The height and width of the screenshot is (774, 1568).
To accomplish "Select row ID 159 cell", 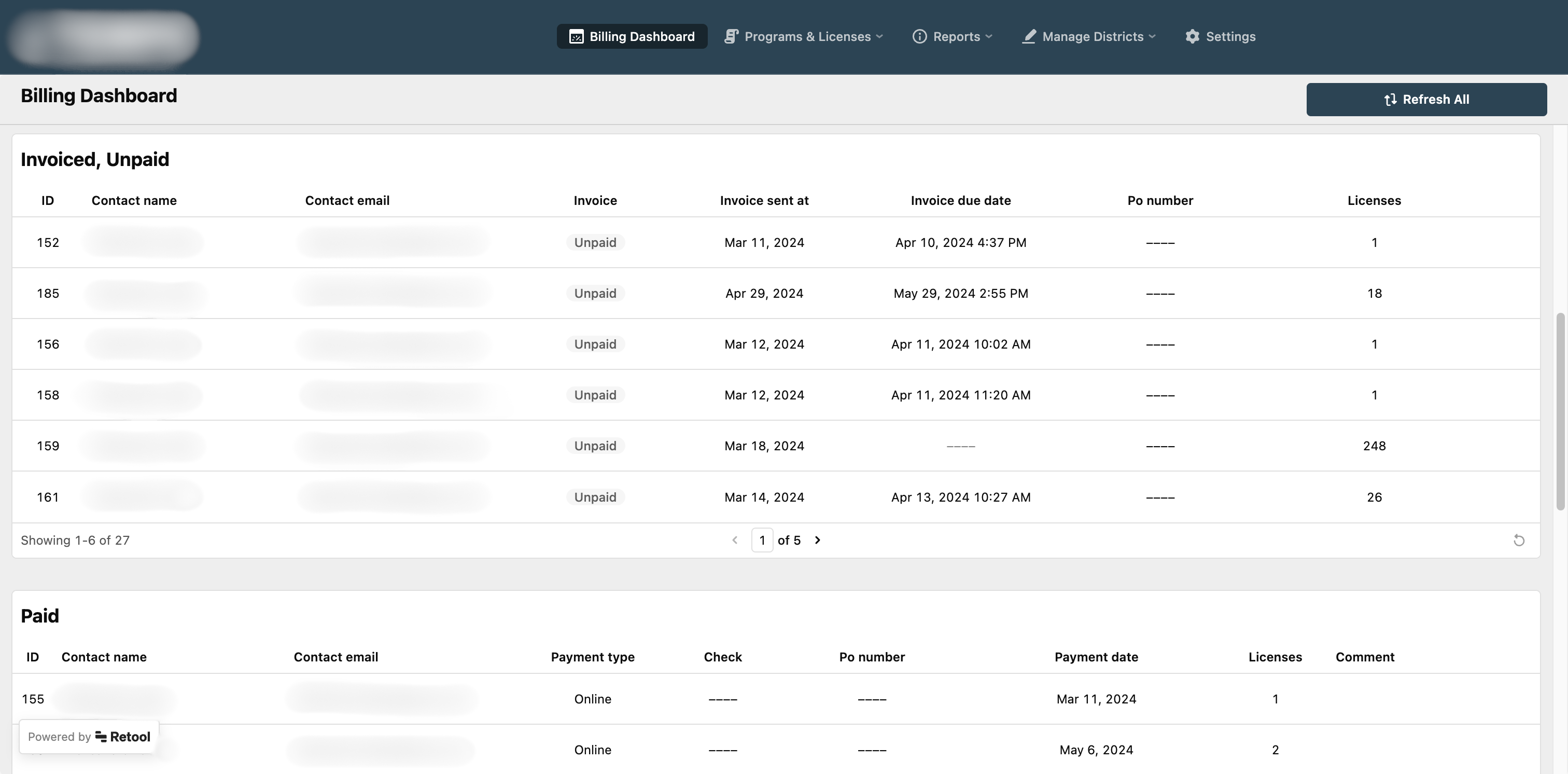I will (x=48, y=446).
